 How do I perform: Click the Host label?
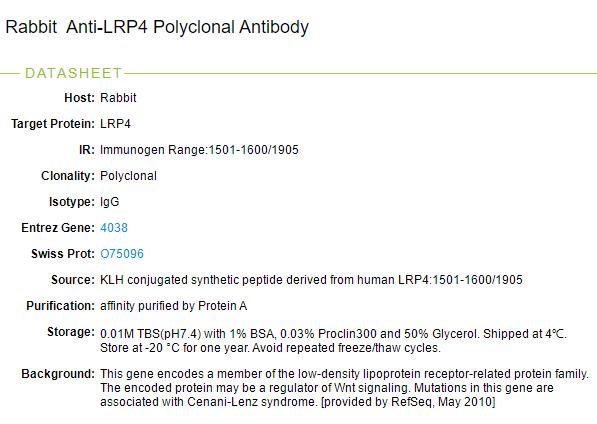click(x=79, y=98)
